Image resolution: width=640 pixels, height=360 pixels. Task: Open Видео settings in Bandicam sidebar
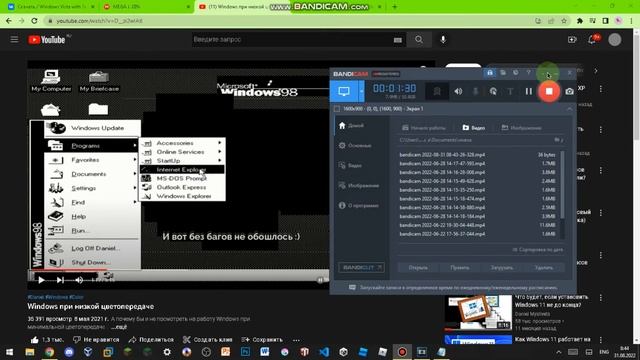click(x=350, y=165)
